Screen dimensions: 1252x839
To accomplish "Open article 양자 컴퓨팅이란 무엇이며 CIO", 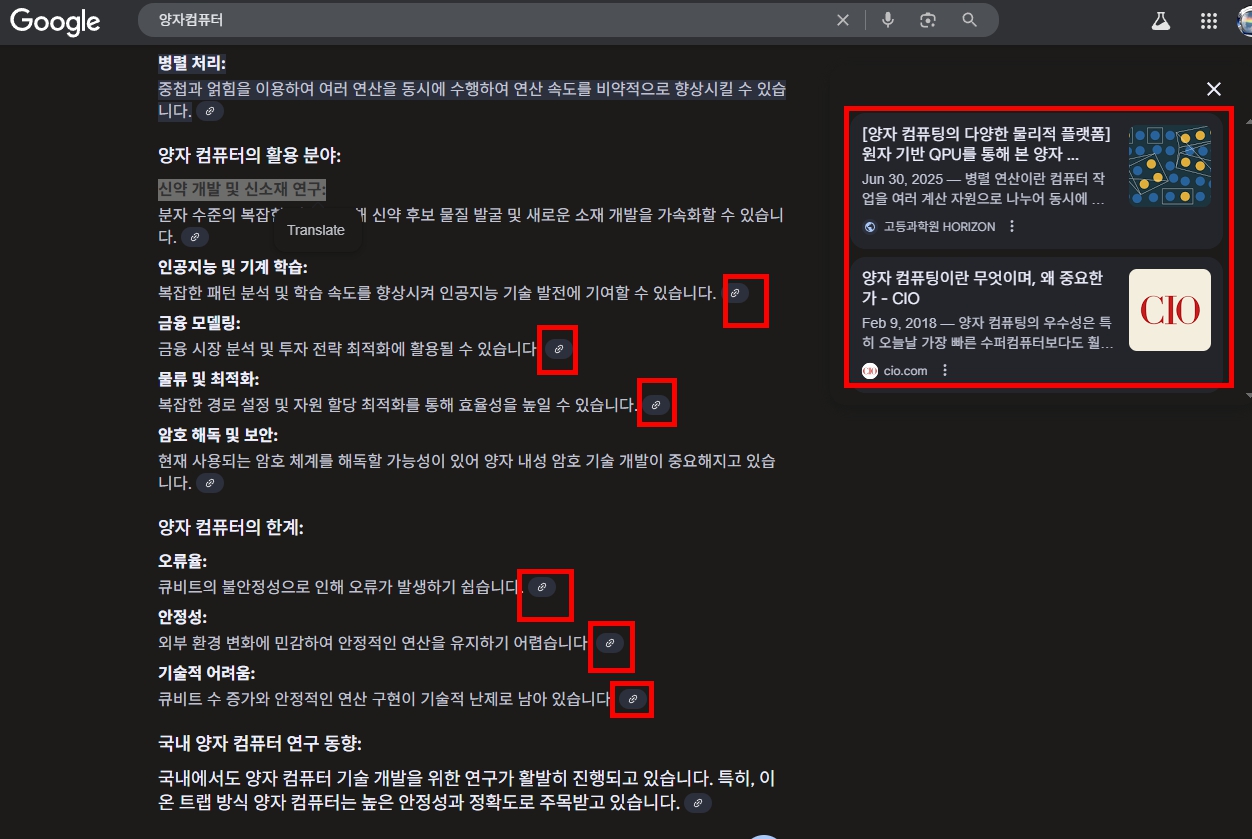I will tap(982, 288).
